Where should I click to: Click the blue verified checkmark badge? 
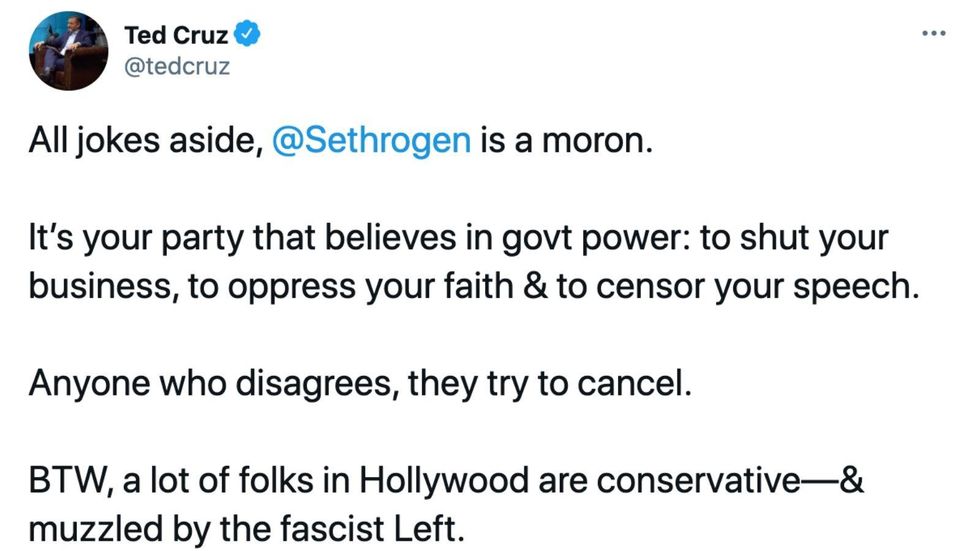(248, 36)
